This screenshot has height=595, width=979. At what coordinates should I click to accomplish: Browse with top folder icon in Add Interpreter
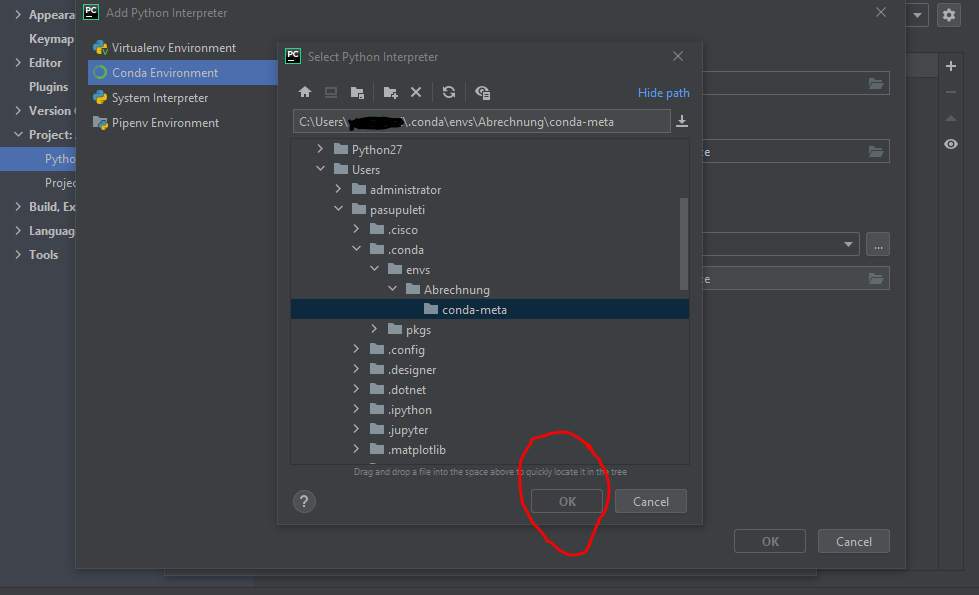point(876,84)
